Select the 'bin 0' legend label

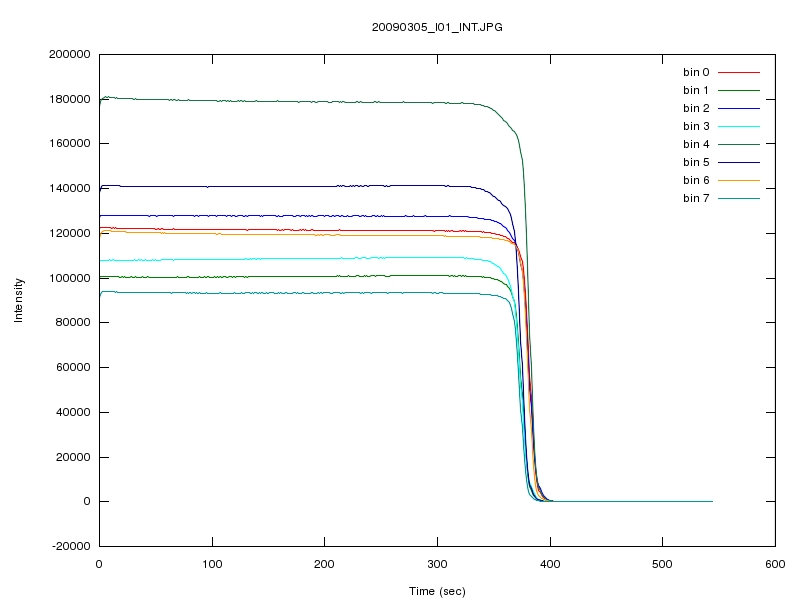click(x=696, y=72)
